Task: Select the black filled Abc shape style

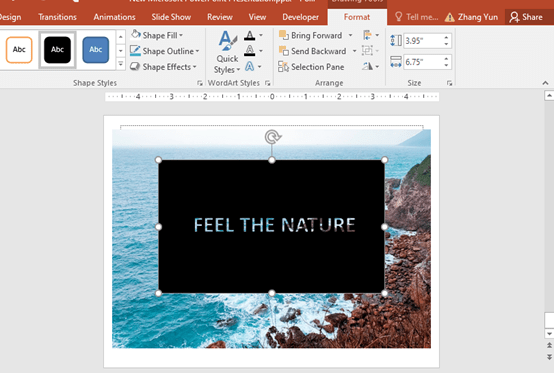Action: tap(57, 50)
